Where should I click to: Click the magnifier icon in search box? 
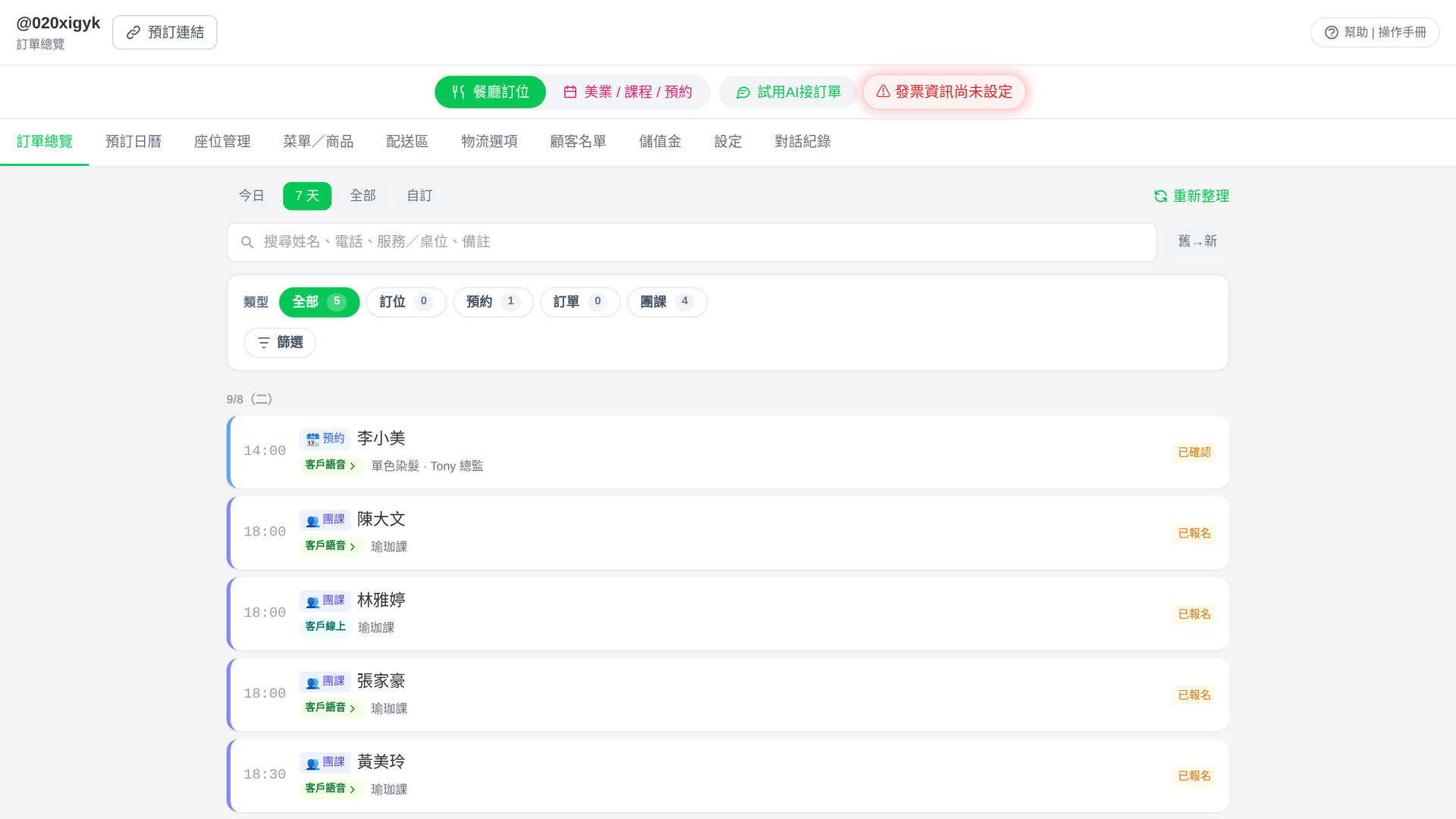click(x=247, y=243)
